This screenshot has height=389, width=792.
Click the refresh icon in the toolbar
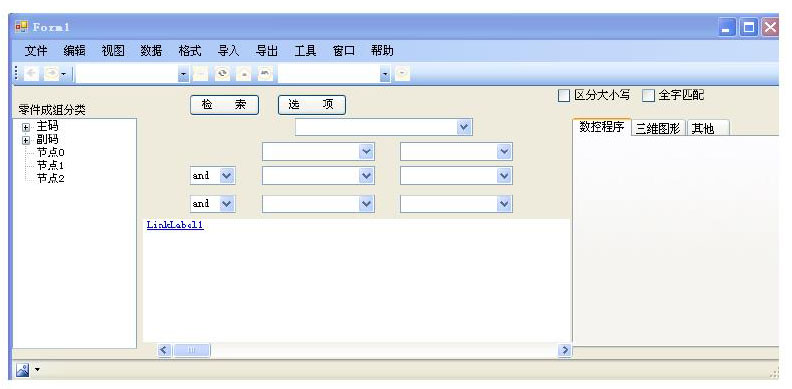[x=222, y=74]
